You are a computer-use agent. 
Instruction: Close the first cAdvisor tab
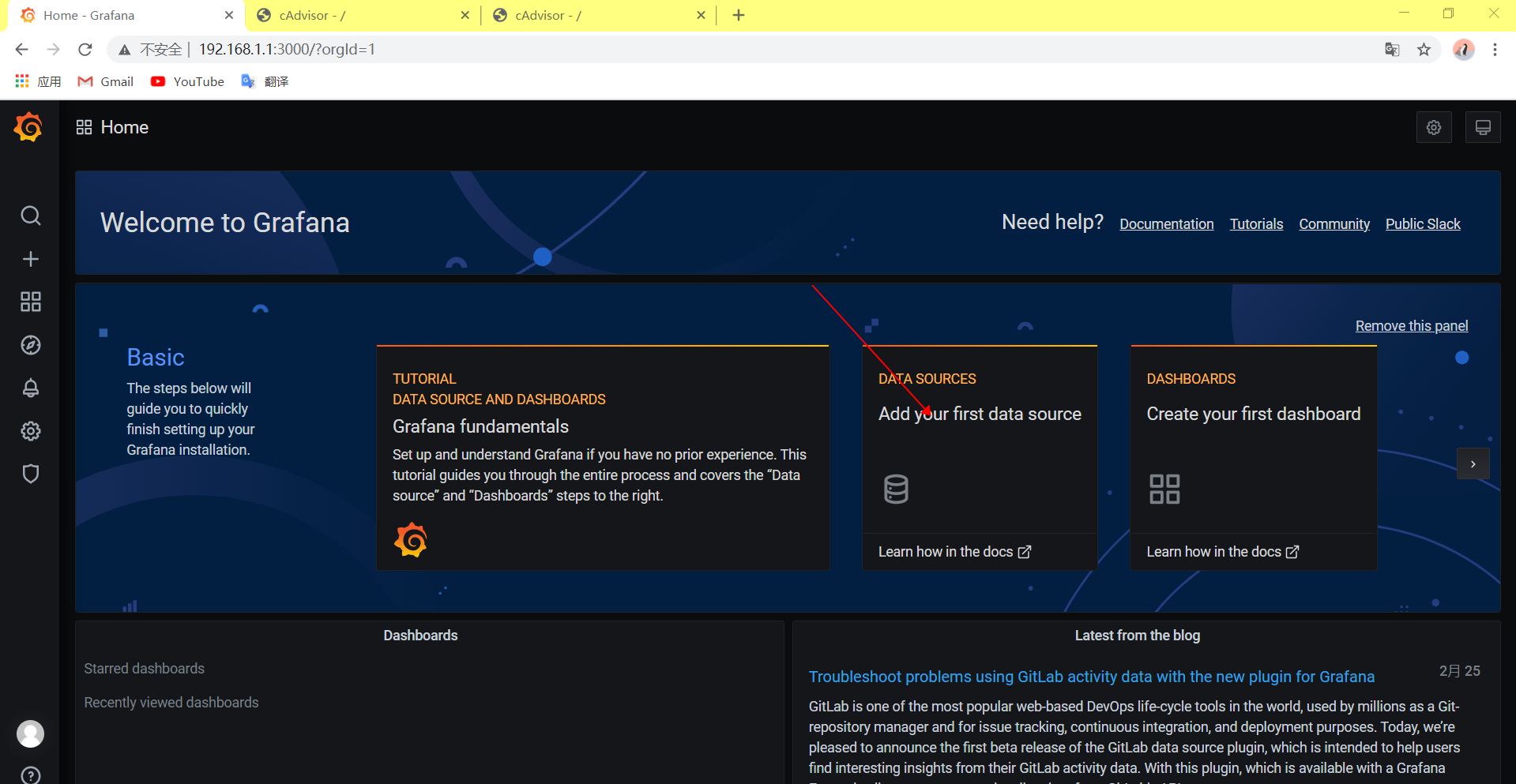(465, 15)
